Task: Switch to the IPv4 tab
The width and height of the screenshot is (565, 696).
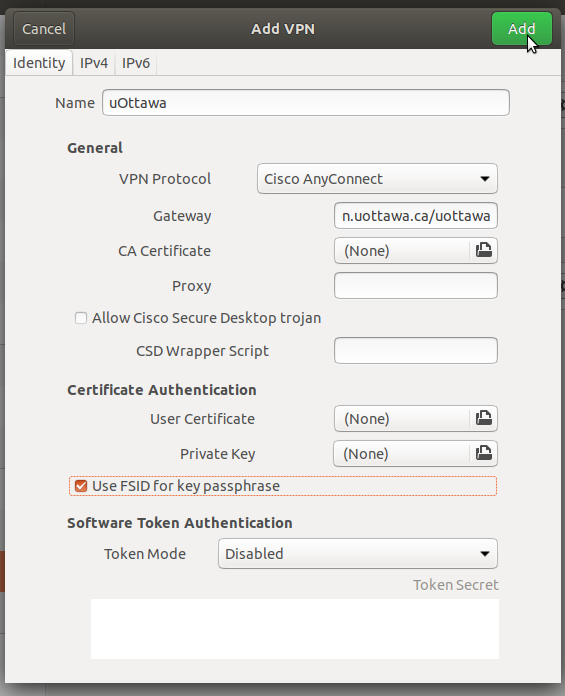Action: click(x=94, y=63)
